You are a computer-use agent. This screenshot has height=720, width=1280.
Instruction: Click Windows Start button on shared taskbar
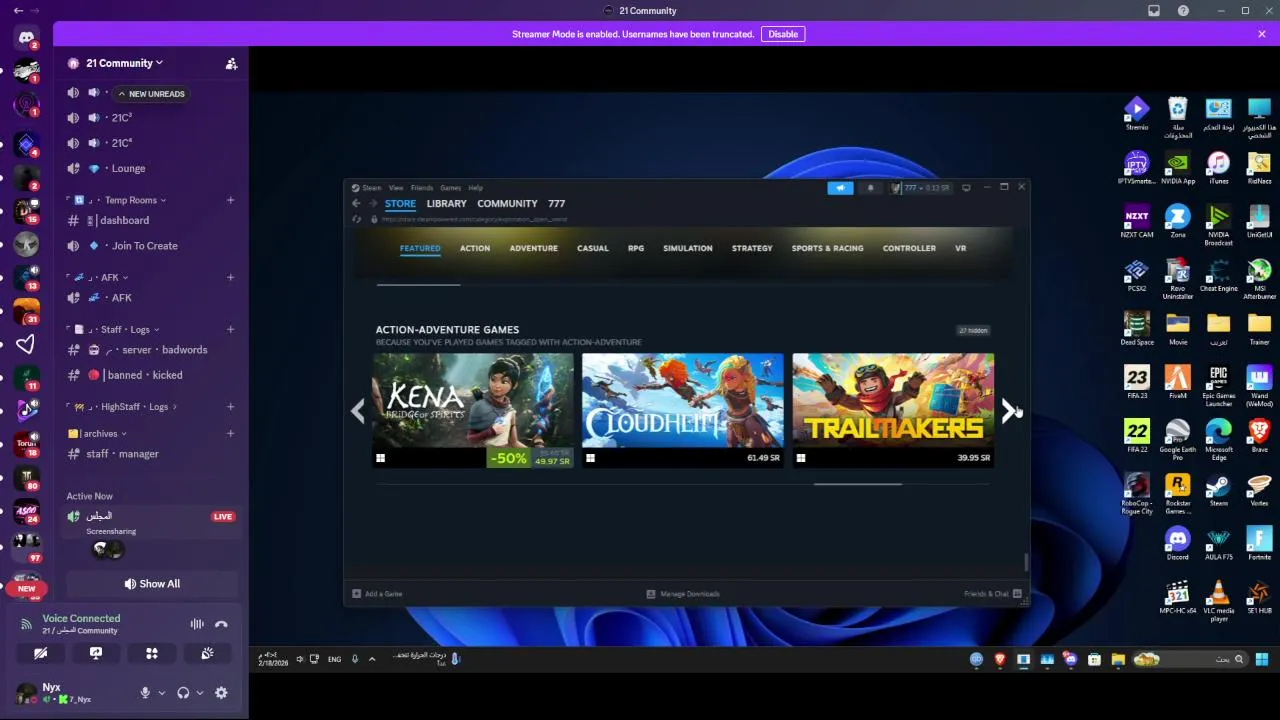pos(1262,659)
